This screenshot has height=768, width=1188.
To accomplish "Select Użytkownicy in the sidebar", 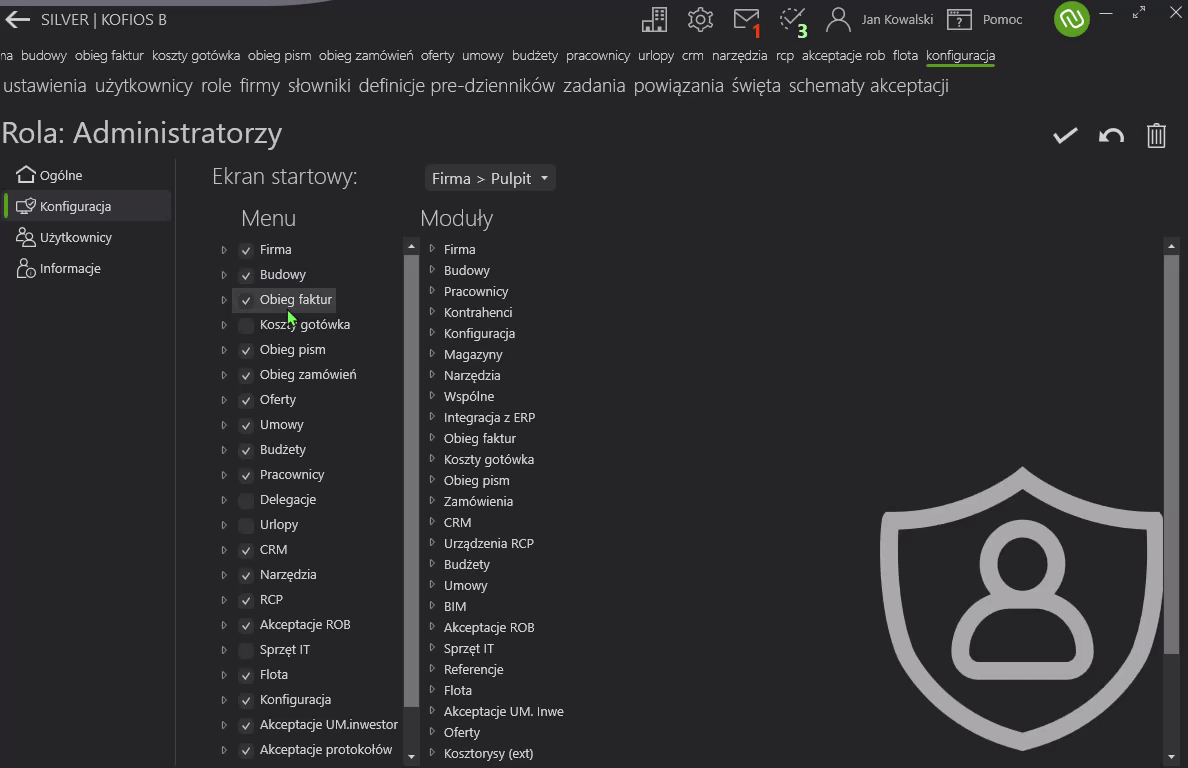I will [x=64, y=237].
